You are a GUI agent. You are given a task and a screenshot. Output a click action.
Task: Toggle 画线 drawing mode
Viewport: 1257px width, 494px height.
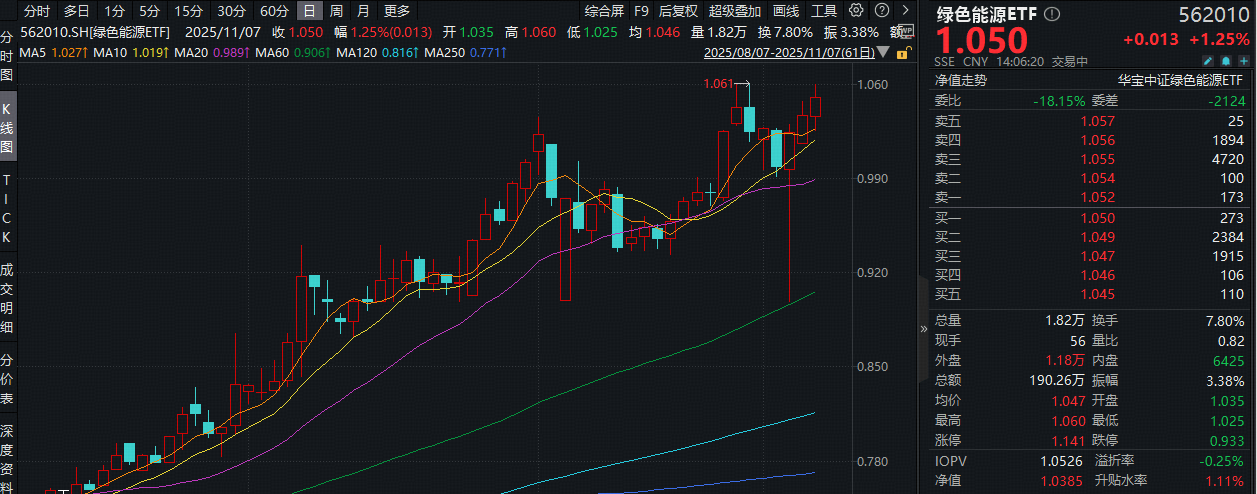[x=786, y=11]
